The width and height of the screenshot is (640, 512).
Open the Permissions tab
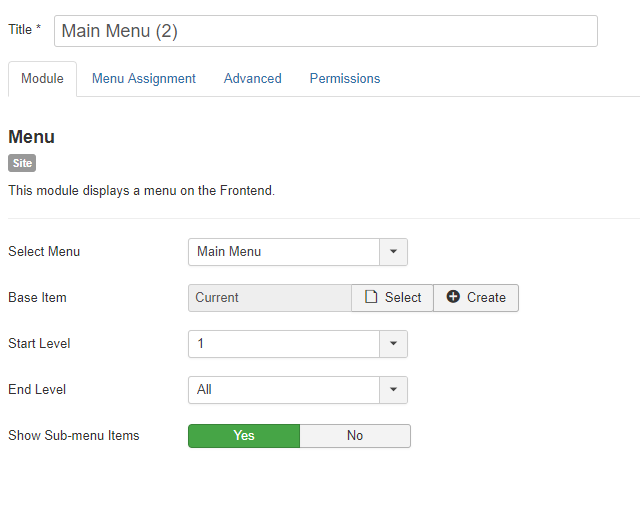tap(345, 78)
